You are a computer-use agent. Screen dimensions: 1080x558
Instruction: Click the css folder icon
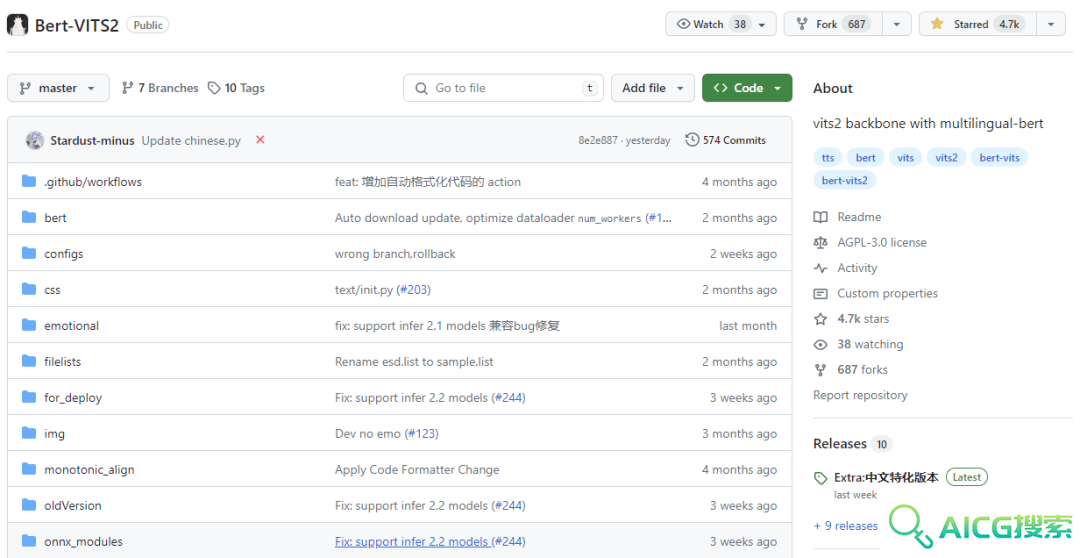(29, 289)
